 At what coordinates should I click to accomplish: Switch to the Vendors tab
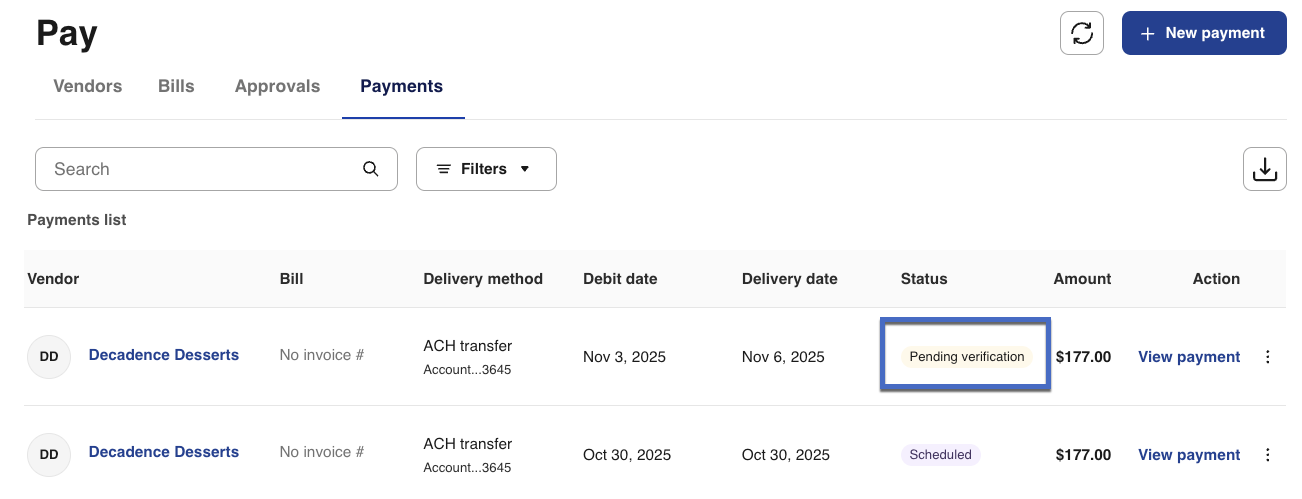coord(87,86)
